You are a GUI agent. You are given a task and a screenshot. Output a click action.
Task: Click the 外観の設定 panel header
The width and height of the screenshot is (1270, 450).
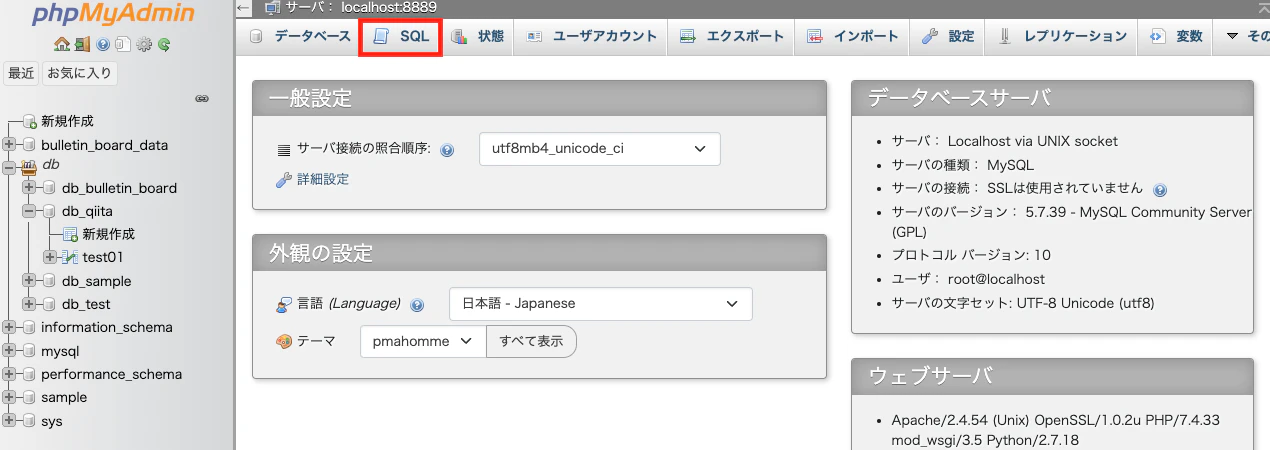point(540,253)
